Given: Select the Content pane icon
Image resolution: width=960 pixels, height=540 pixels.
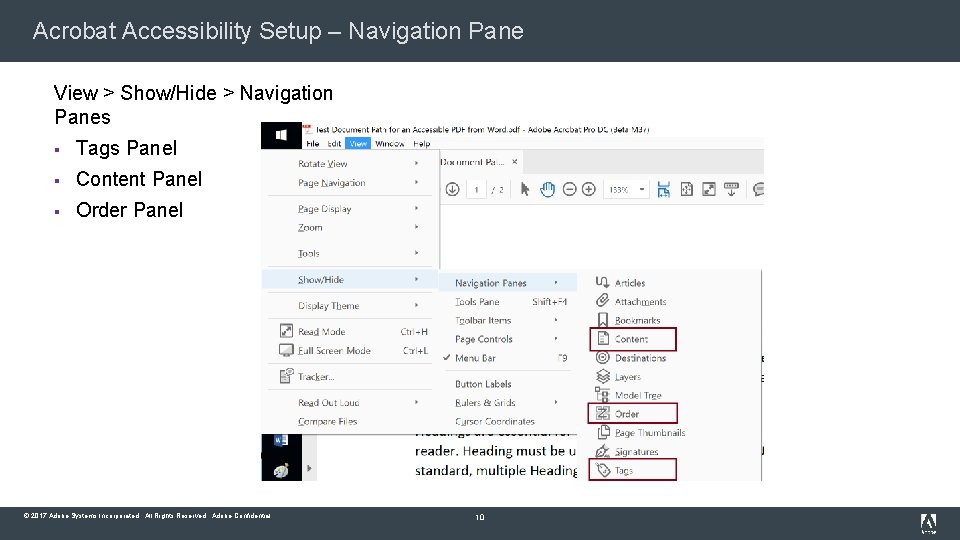Looking at the screenshot, I should point(603,339).
